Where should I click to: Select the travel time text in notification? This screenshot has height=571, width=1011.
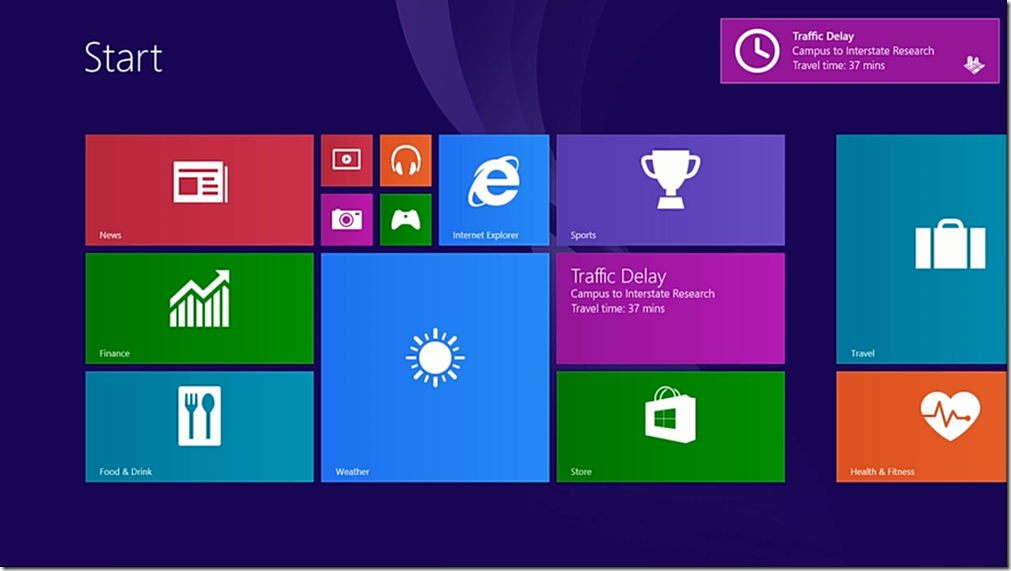click(x=838, y=66)
